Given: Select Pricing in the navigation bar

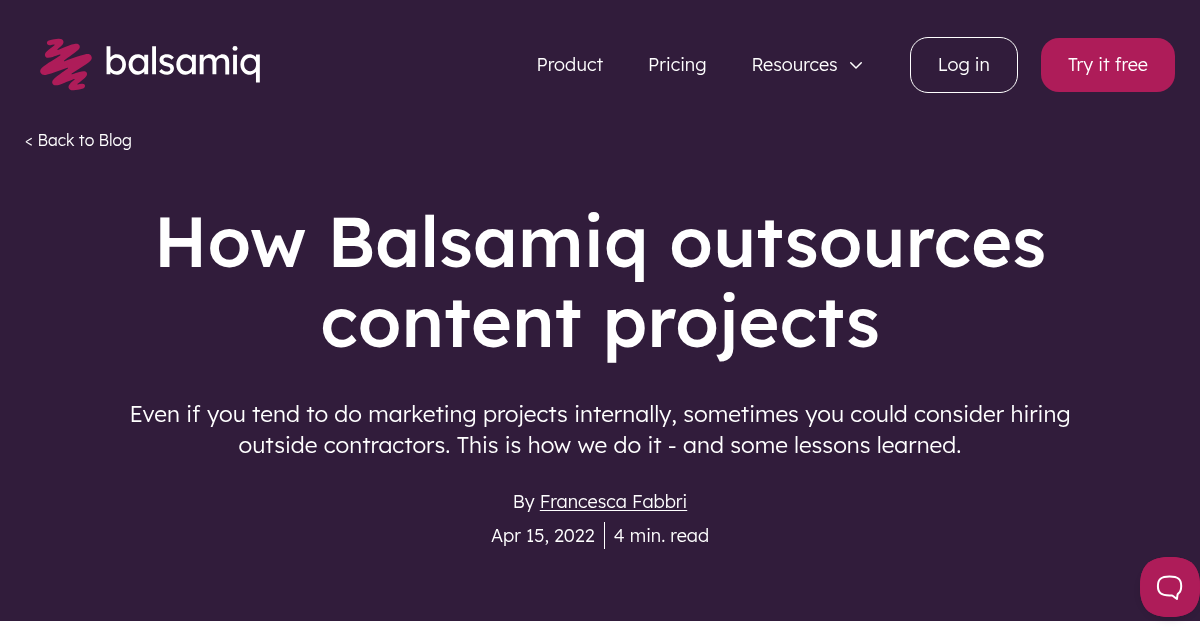Looking at the screenshot, I should click(677, 65).
